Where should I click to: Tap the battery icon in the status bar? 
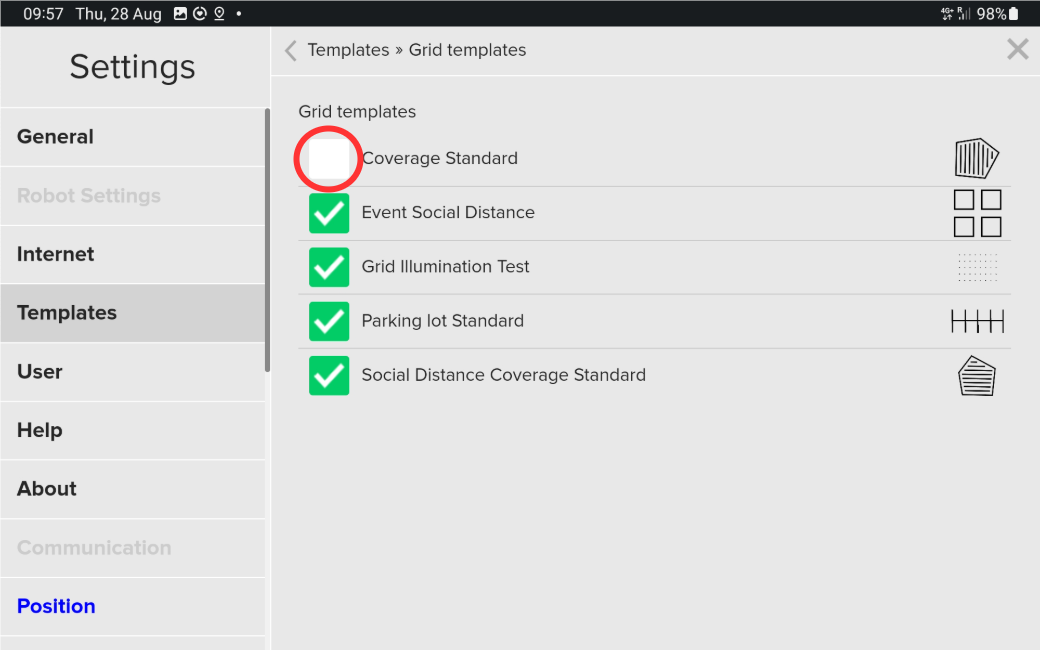(x=1014, y=14)
